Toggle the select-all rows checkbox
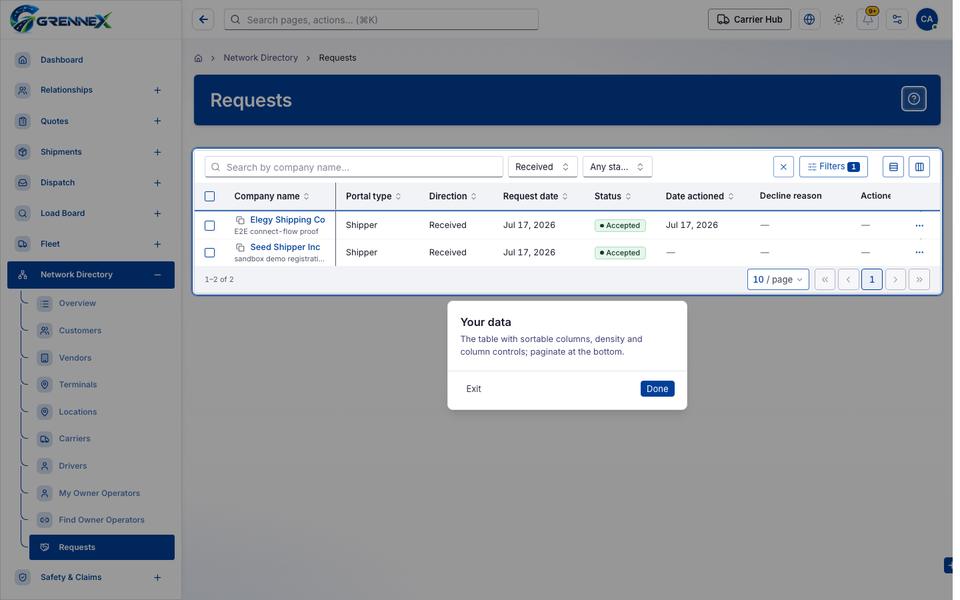Viewport: 960px width, 600px height. (209, 197)
